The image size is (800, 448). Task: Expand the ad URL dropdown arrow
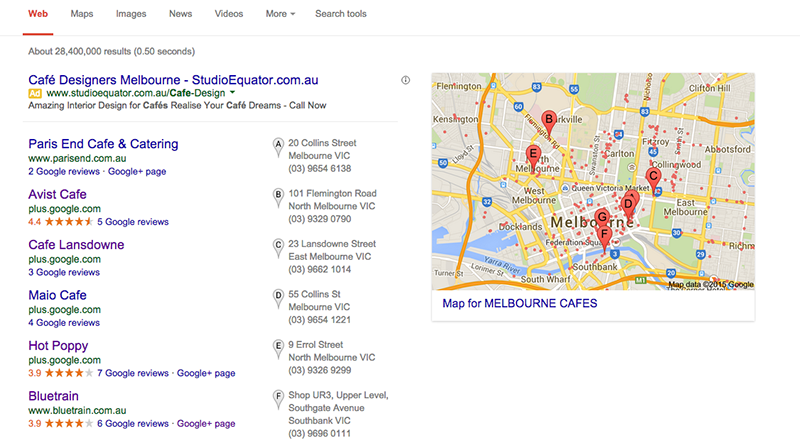232,93
